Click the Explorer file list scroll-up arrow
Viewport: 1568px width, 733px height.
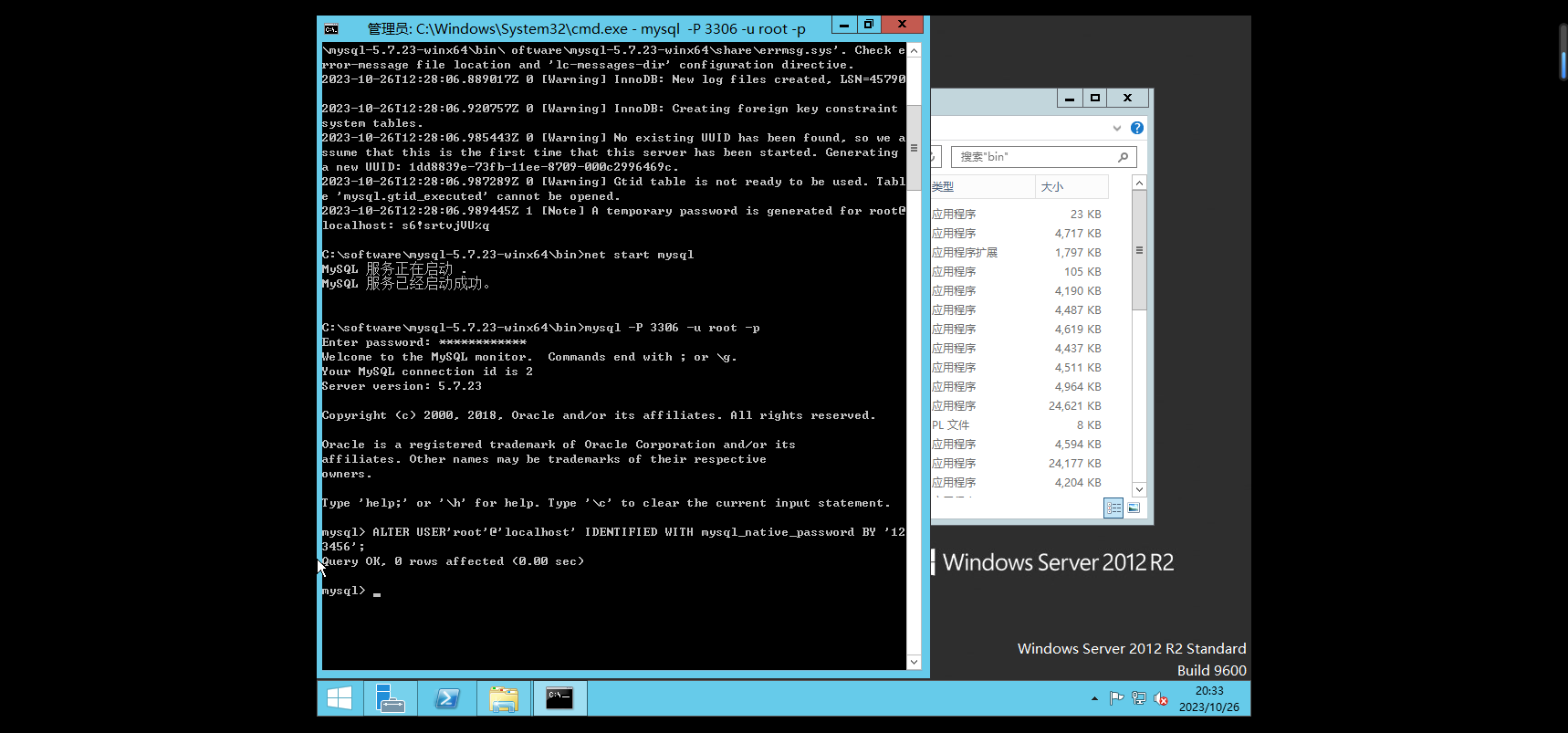tap(1139, 183)
